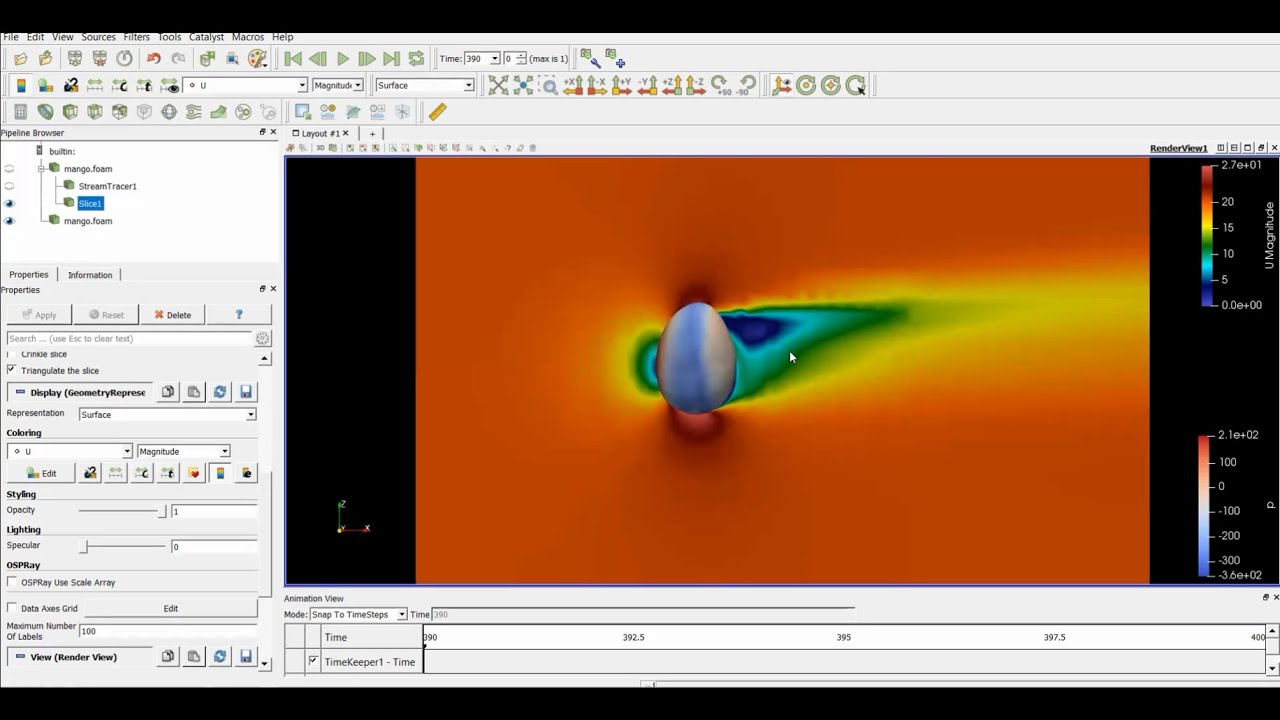Toggle color legend visibility icon in toolbar
The width and height of the screenshot is (1280, 720).
click(21, 86)
